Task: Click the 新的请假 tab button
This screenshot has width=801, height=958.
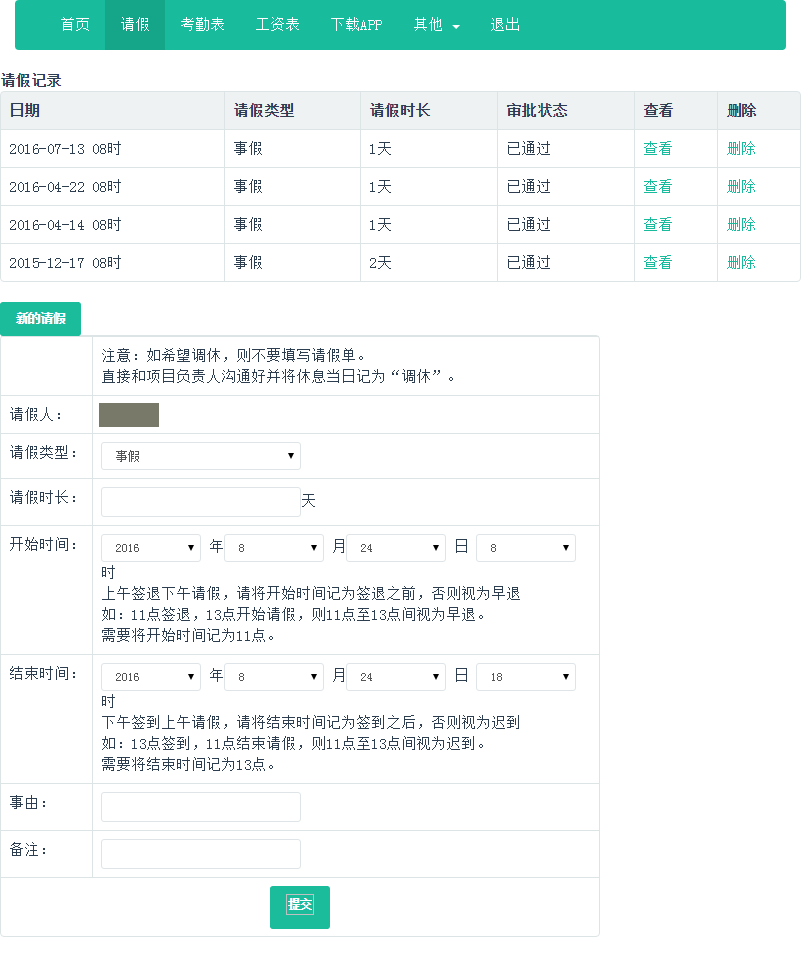Action: [41, 319]
